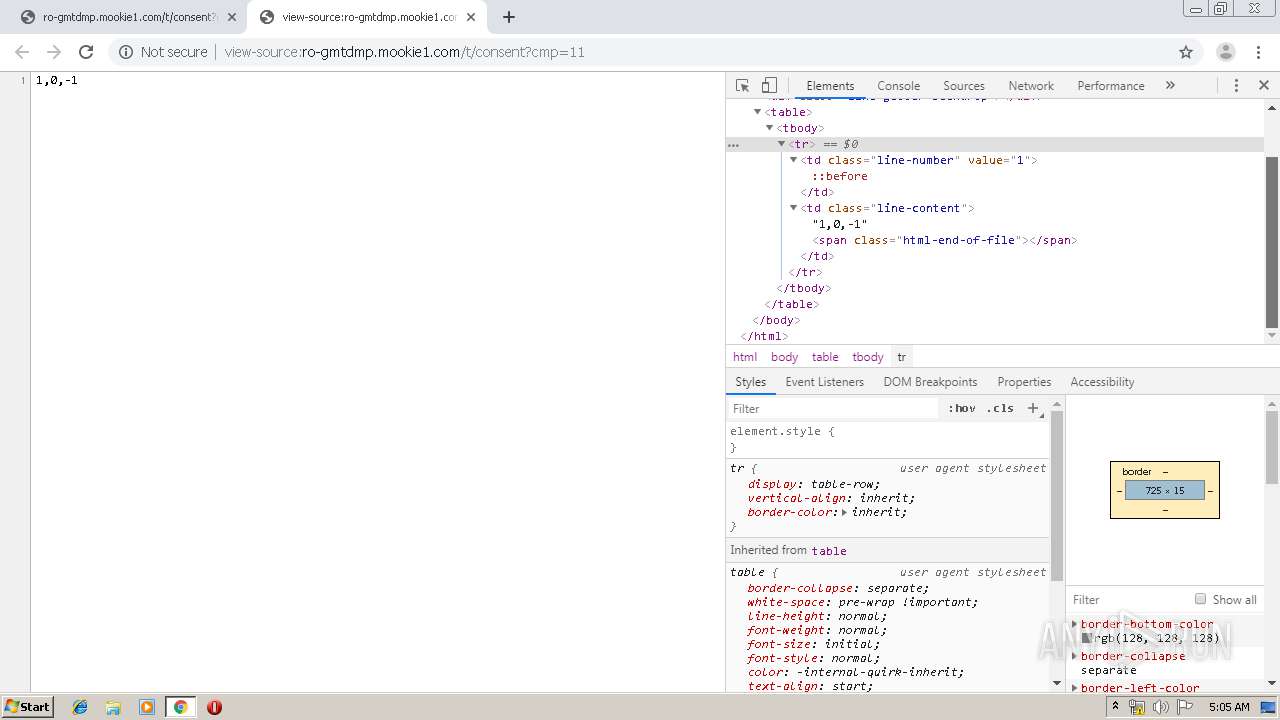Collapse the table node

point(757,112)
